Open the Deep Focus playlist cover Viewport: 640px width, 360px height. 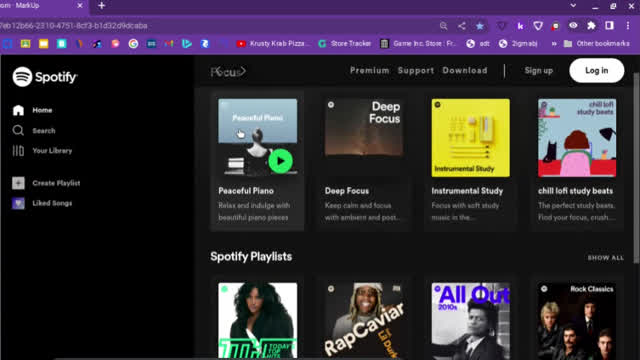click(364, 138)
